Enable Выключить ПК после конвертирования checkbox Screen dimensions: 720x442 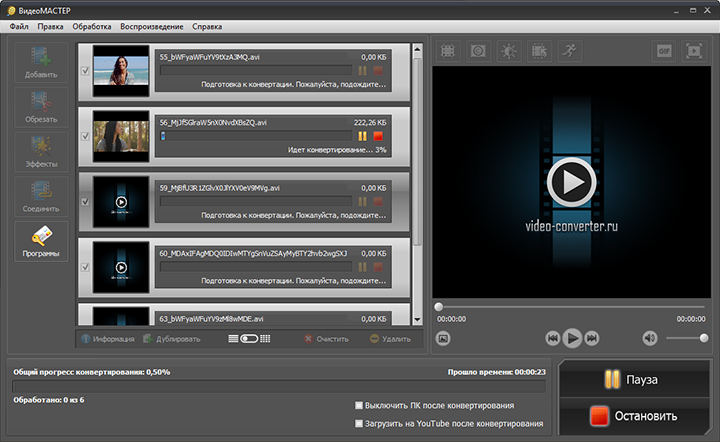[x=359, y=405]
